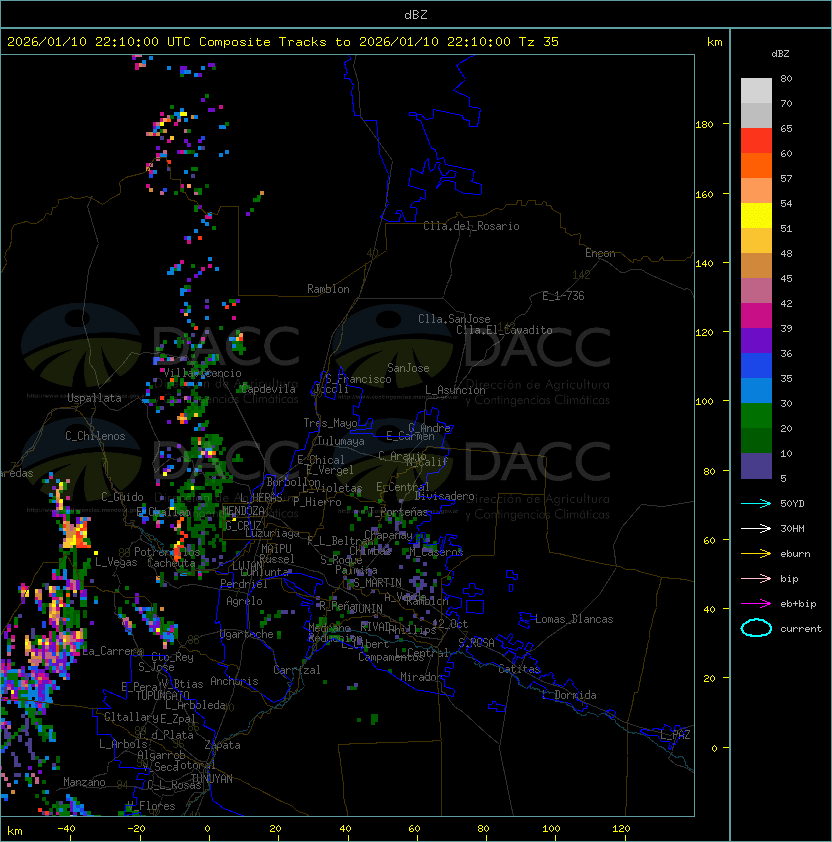Pick the light blue 30-35 dBZ swatch
The width and height of the screenshot is (832, 842).
point(756,390)
